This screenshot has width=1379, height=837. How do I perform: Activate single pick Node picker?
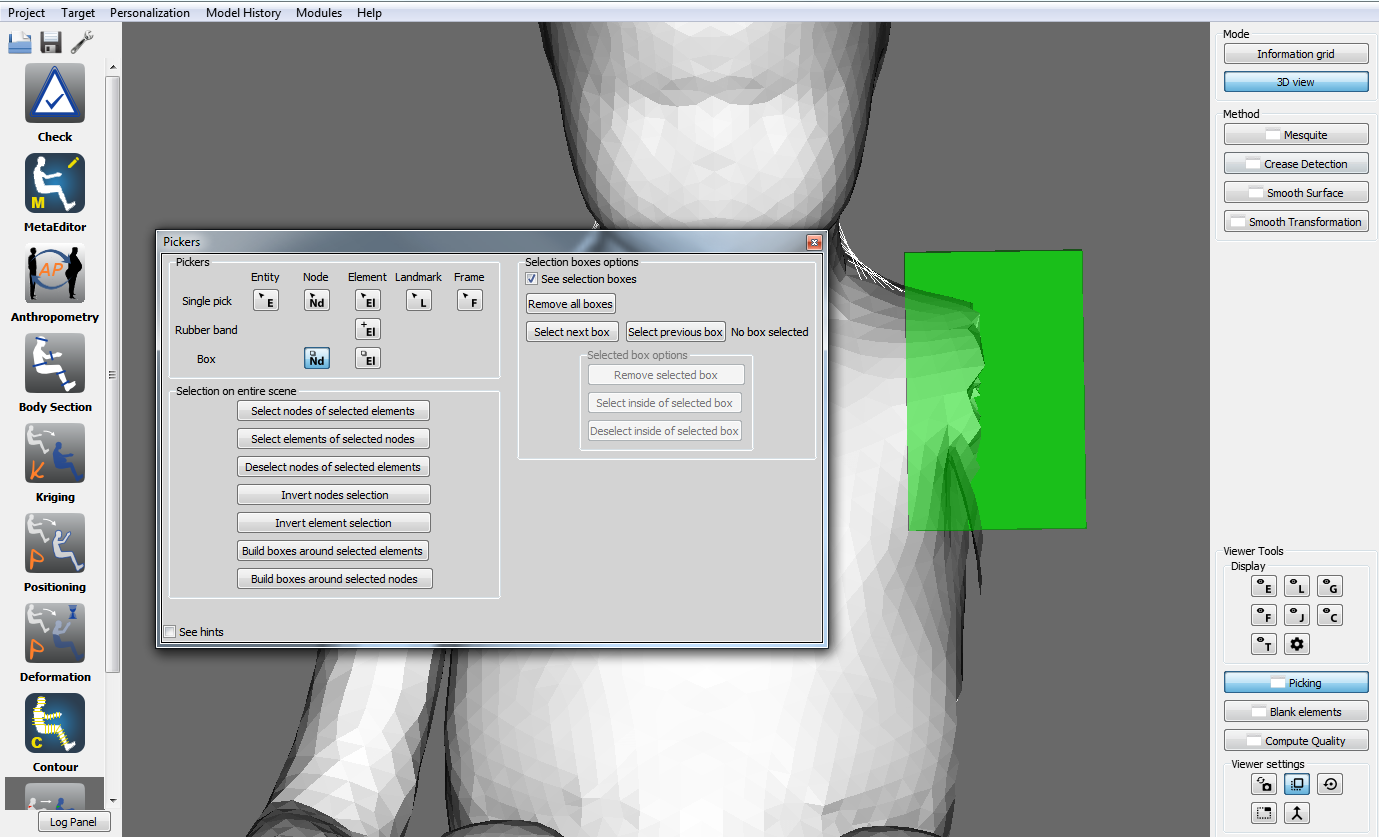click(x=316, y=300)
